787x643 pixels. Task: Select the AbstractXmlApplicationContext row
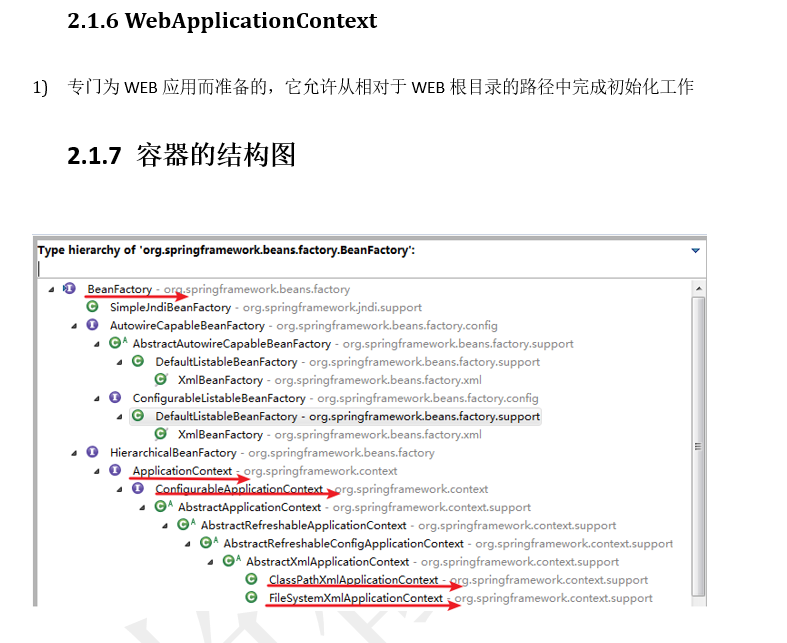(432, 561)
